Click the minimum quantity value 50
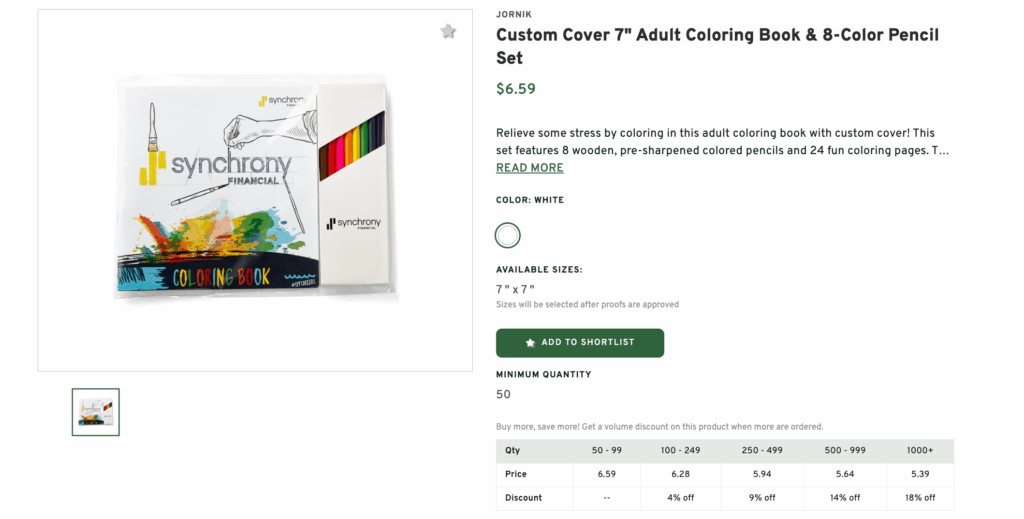 [503, 394]
